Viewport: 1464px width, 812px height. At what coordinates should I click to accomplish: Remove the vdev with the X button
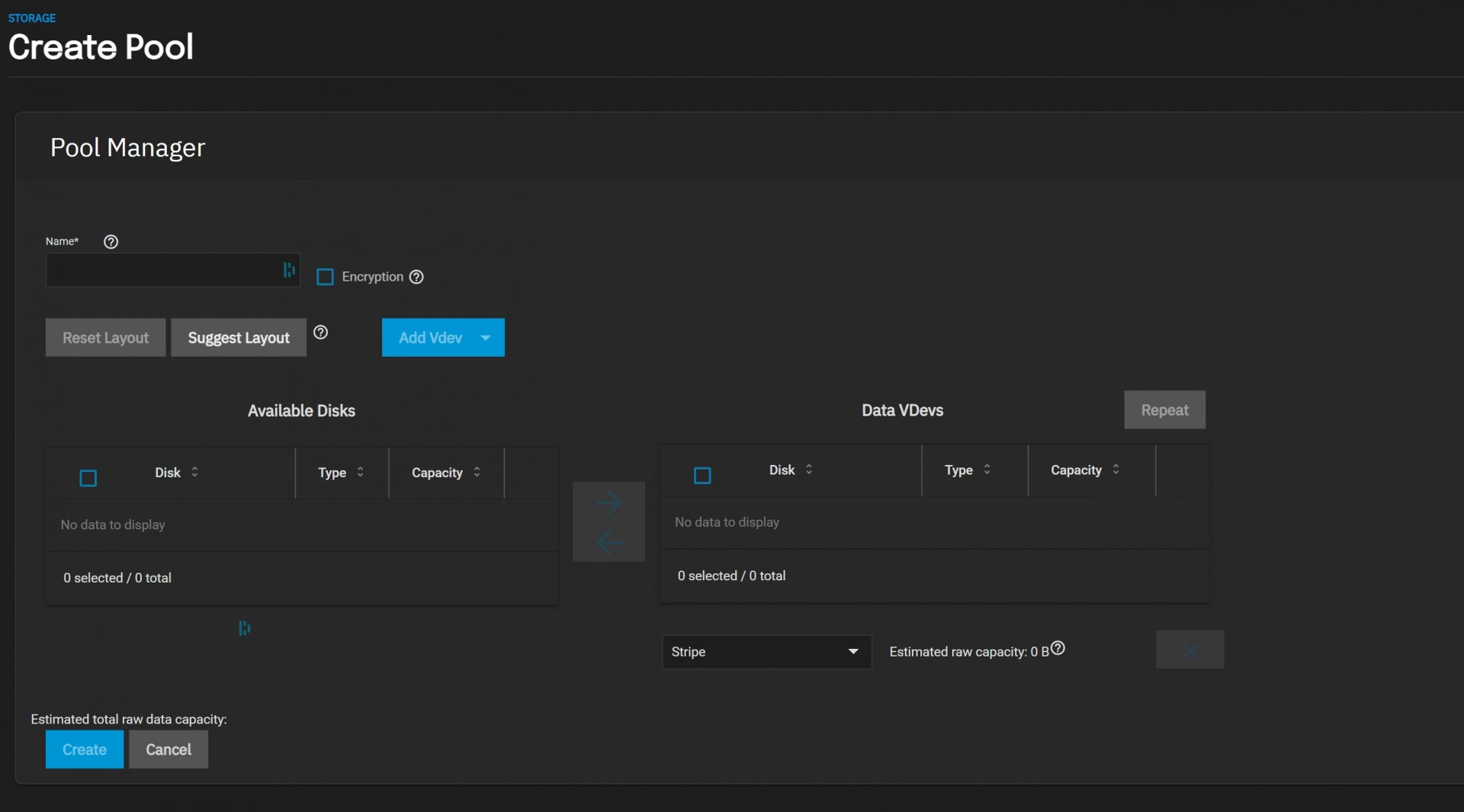(1190, 650)
